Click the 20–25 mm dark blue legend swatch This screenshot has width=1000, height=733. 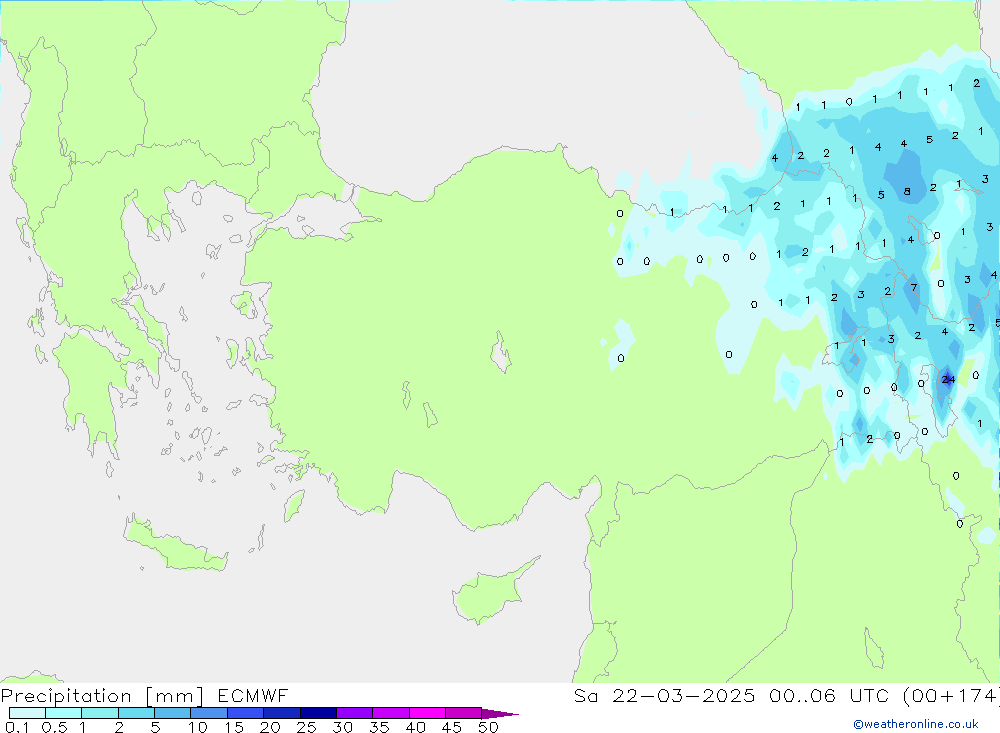(281, 713)
